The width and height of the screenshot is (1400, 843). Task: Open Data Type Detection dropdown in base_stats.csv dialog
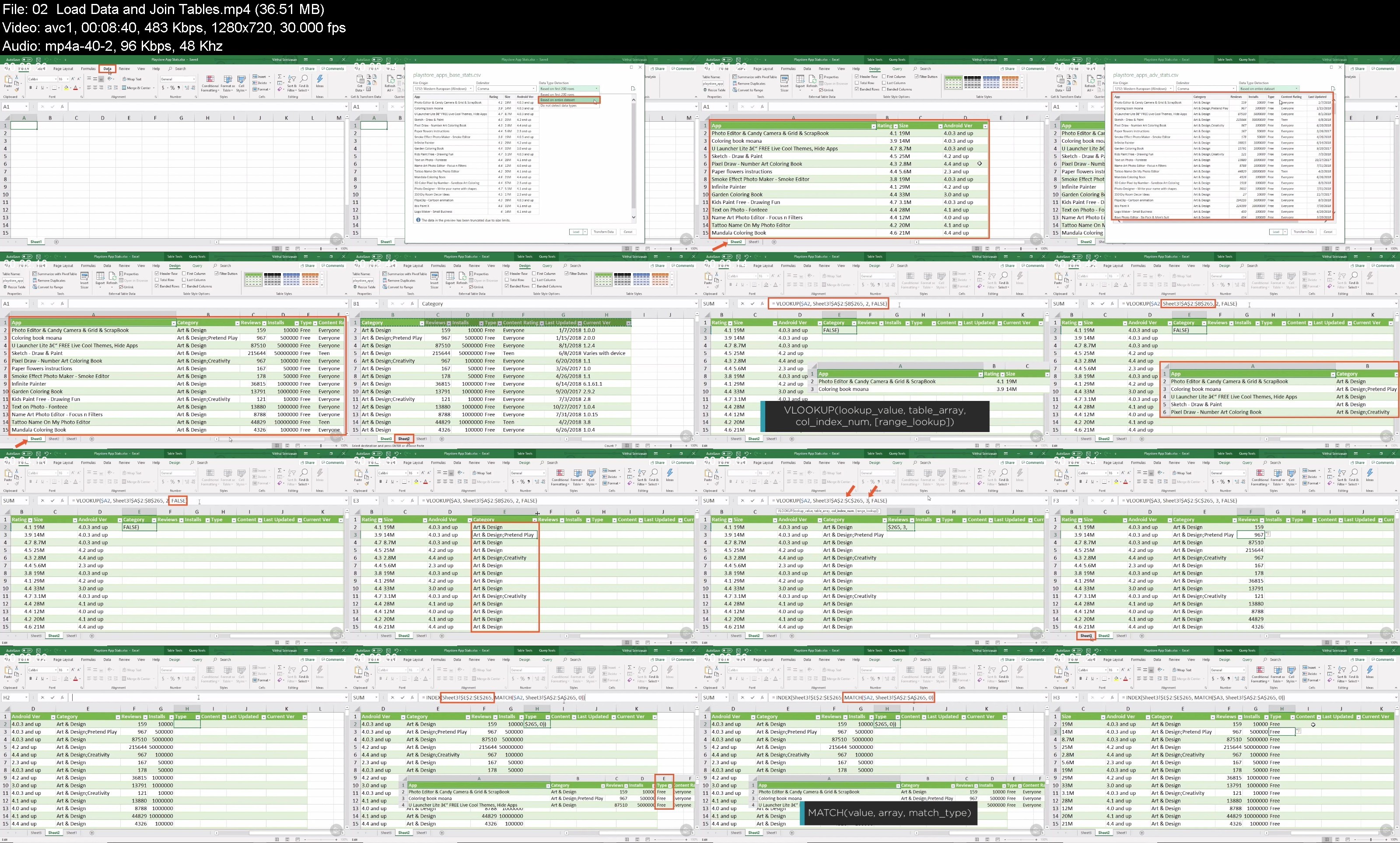(x=570, y=88)
